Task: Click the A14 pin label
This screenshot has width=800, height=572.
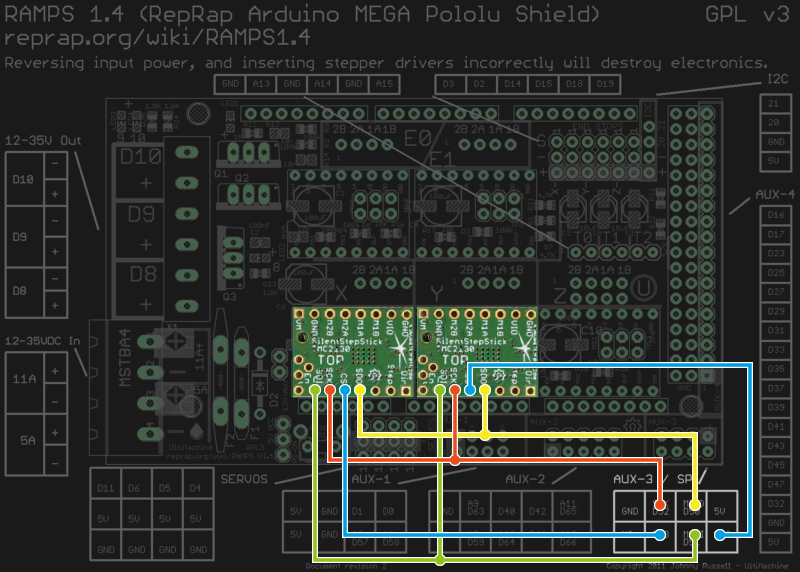Action: 322,84
